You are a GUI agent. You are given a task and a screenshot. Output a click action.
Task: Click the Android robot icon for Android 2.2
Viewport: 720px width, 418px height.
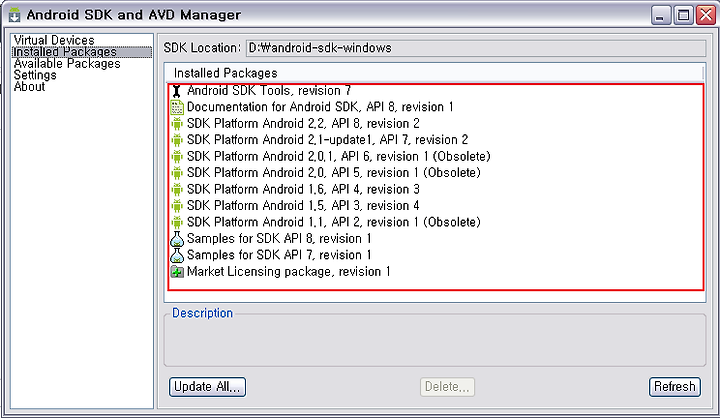(177, 124)
